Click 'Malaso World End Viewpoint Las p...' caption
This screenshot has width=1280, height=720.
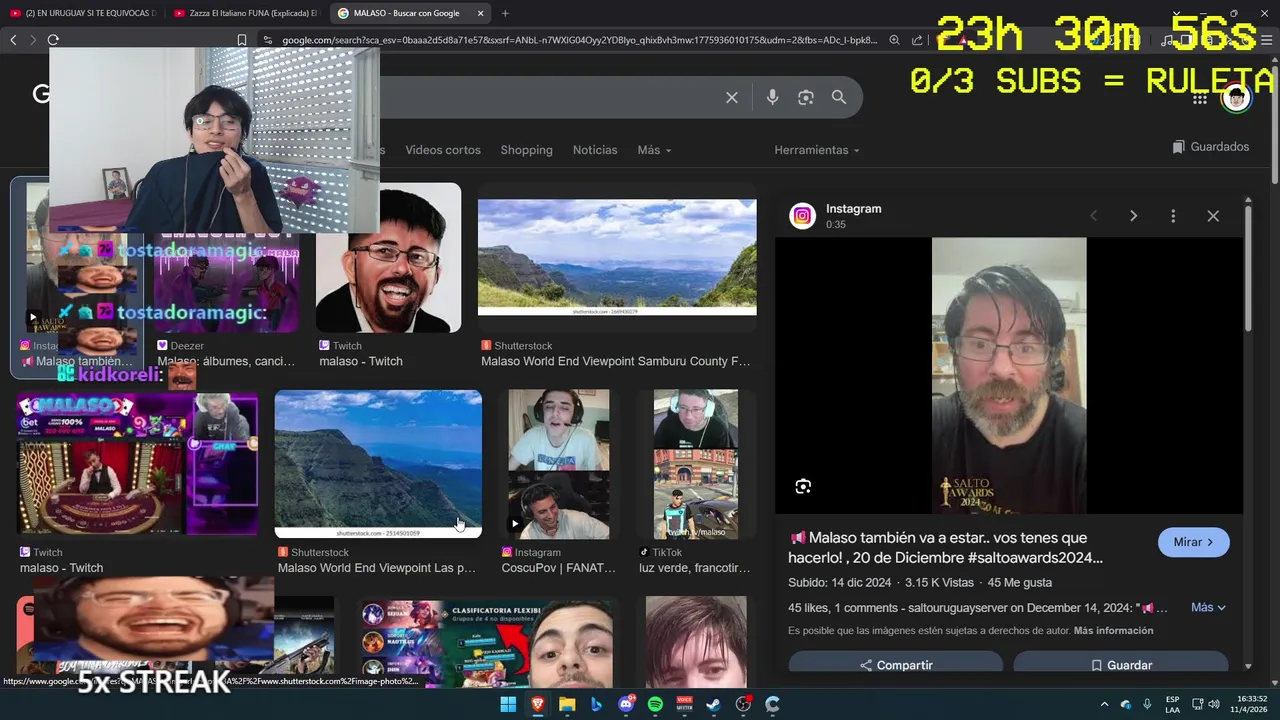377,568
